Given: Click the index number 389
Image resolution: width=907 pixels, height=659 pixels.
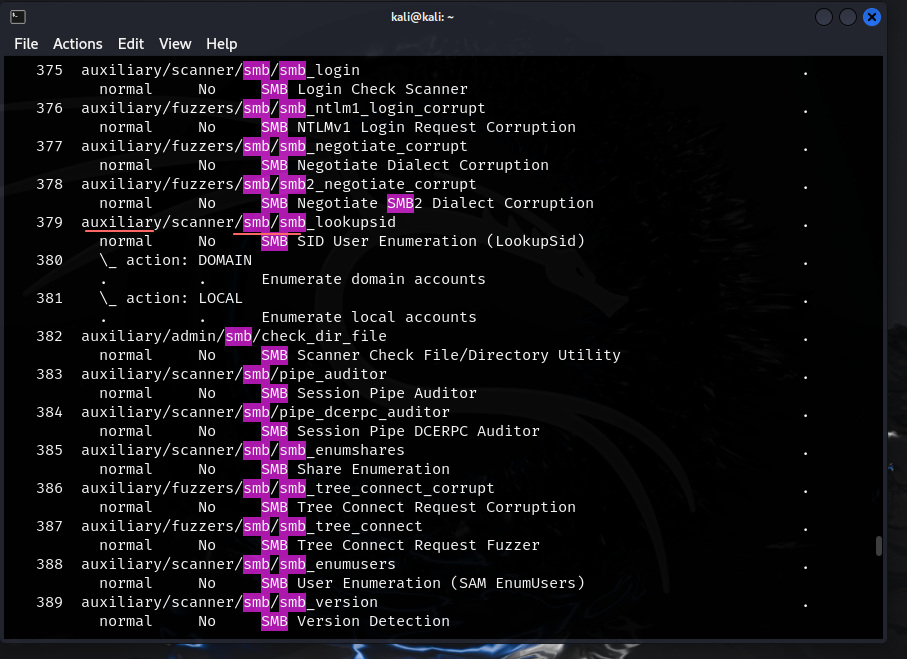Looking at the screenshot, I should (50, 603).
